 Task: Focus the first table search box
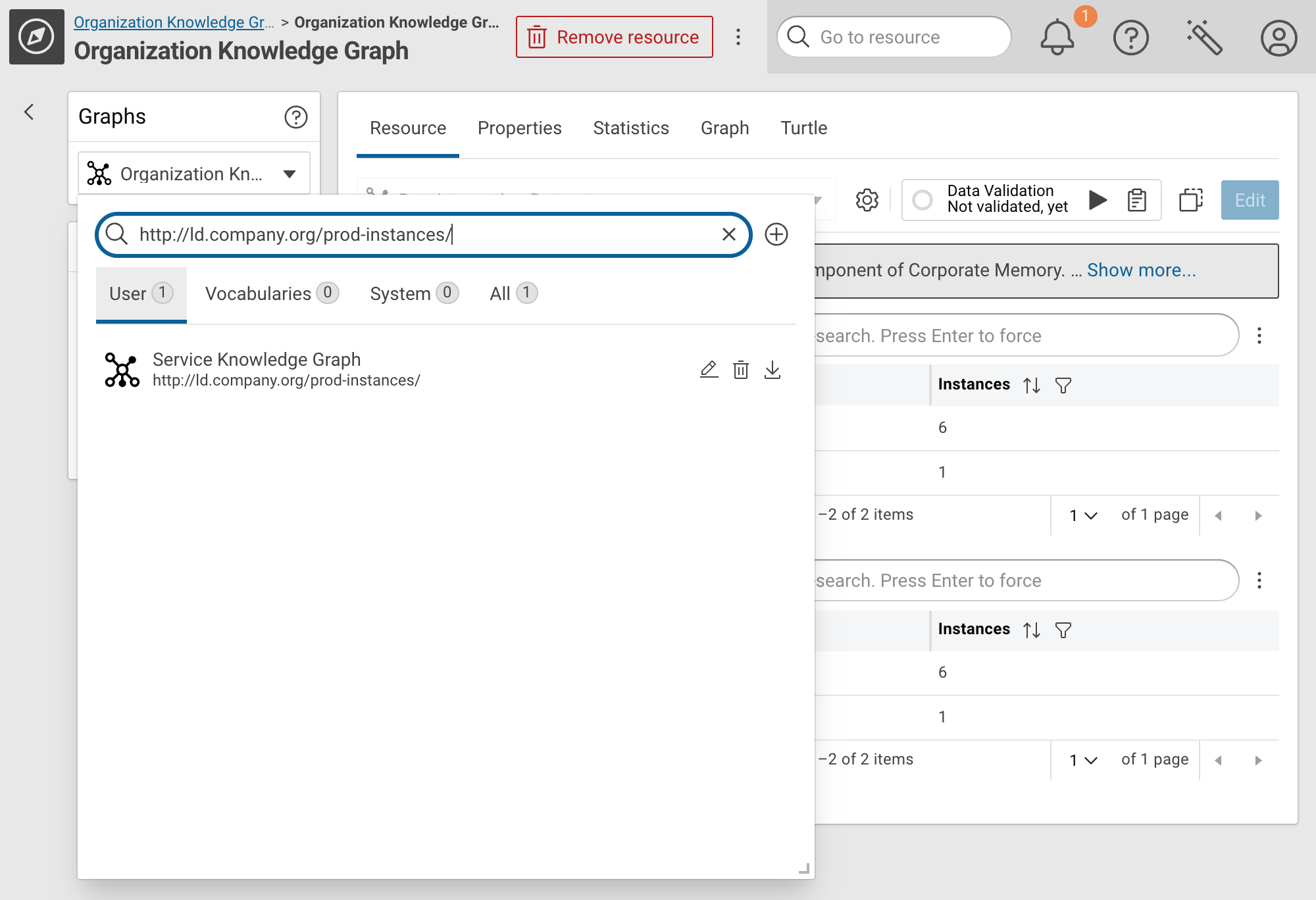click(x=1026, y=336)
